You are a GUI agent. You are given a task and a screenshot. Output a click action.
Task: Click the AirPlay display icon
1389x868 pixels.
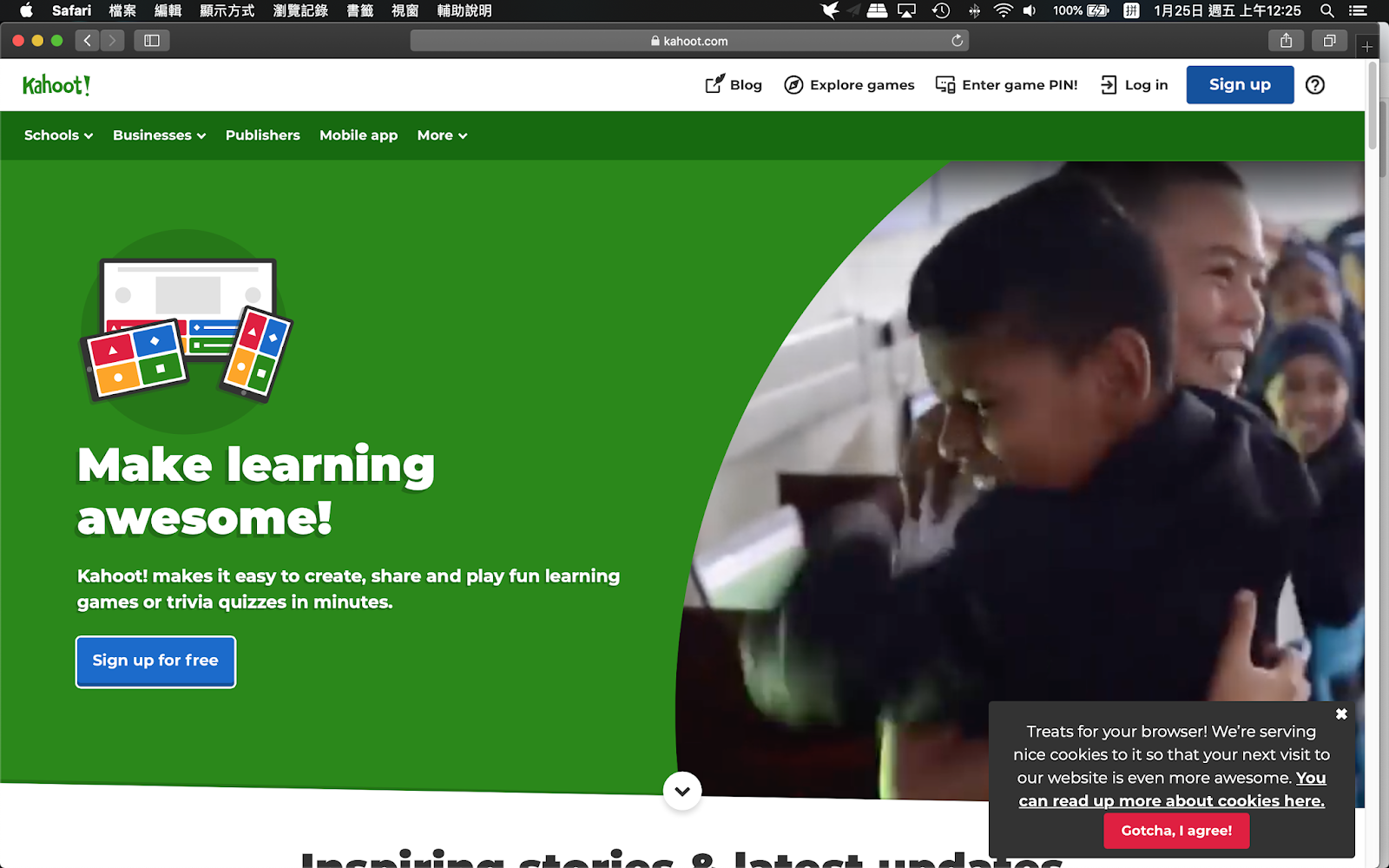coord(907,10)
